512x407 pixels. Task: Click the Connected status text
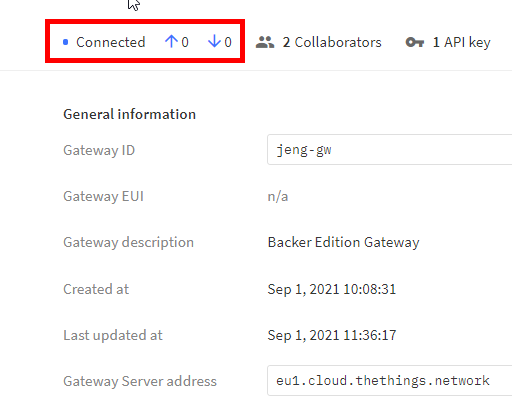click(111, 42)
